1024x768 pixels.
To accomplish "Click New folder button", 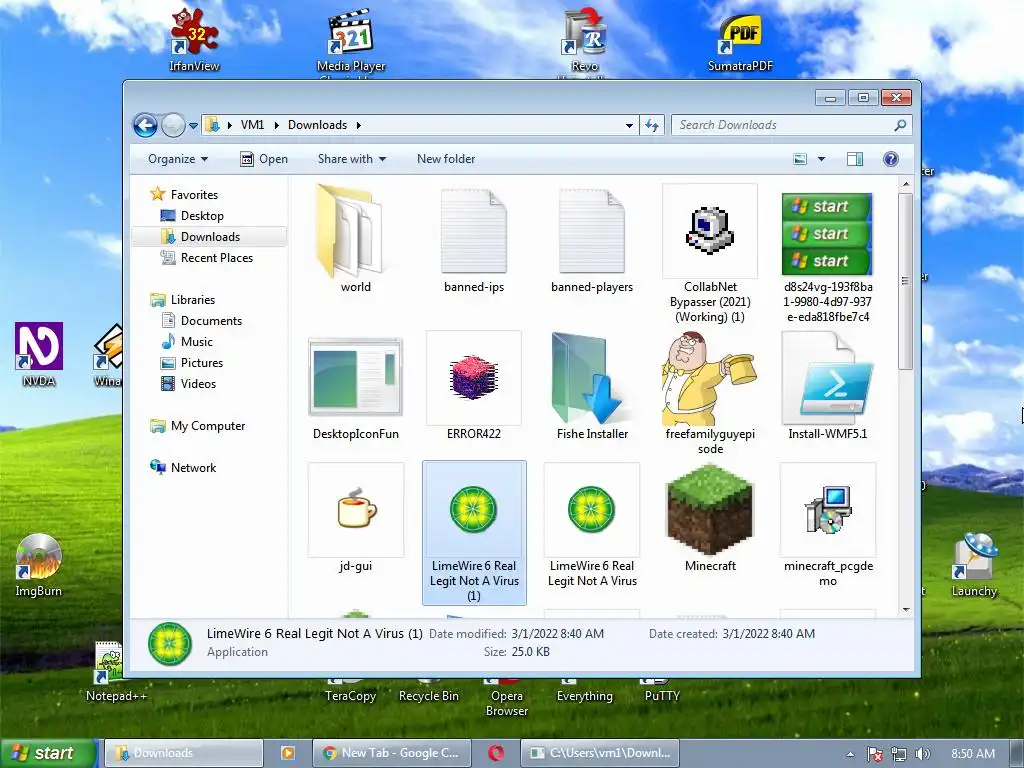I will (446, 159).
